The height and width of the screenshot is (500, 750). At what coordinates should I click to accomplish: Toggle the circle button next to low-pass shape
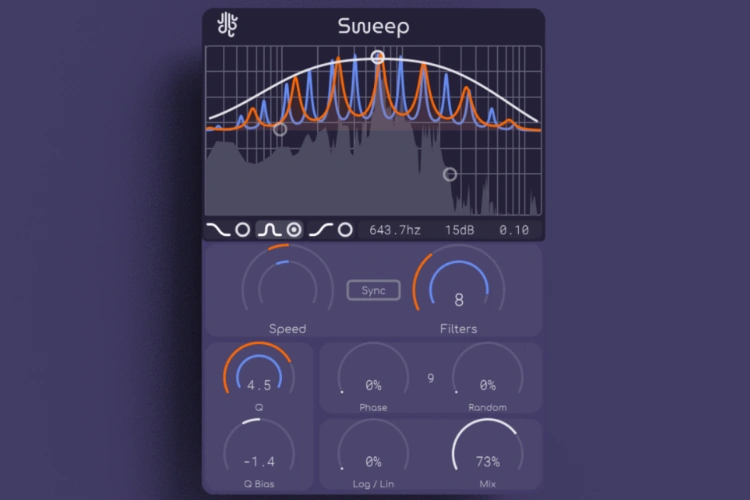tap(243, 230)
